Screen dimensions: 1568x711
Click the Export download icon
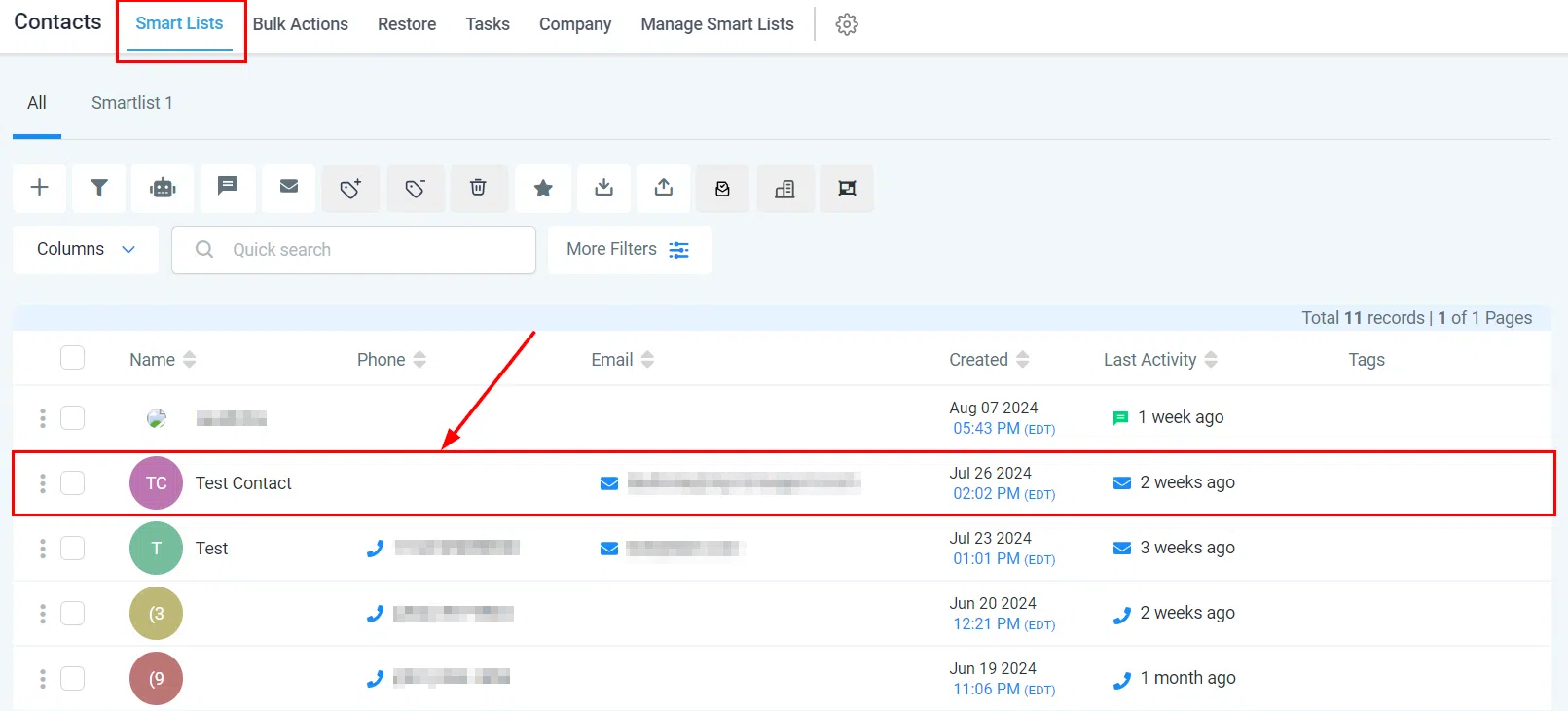pos(604,188)
